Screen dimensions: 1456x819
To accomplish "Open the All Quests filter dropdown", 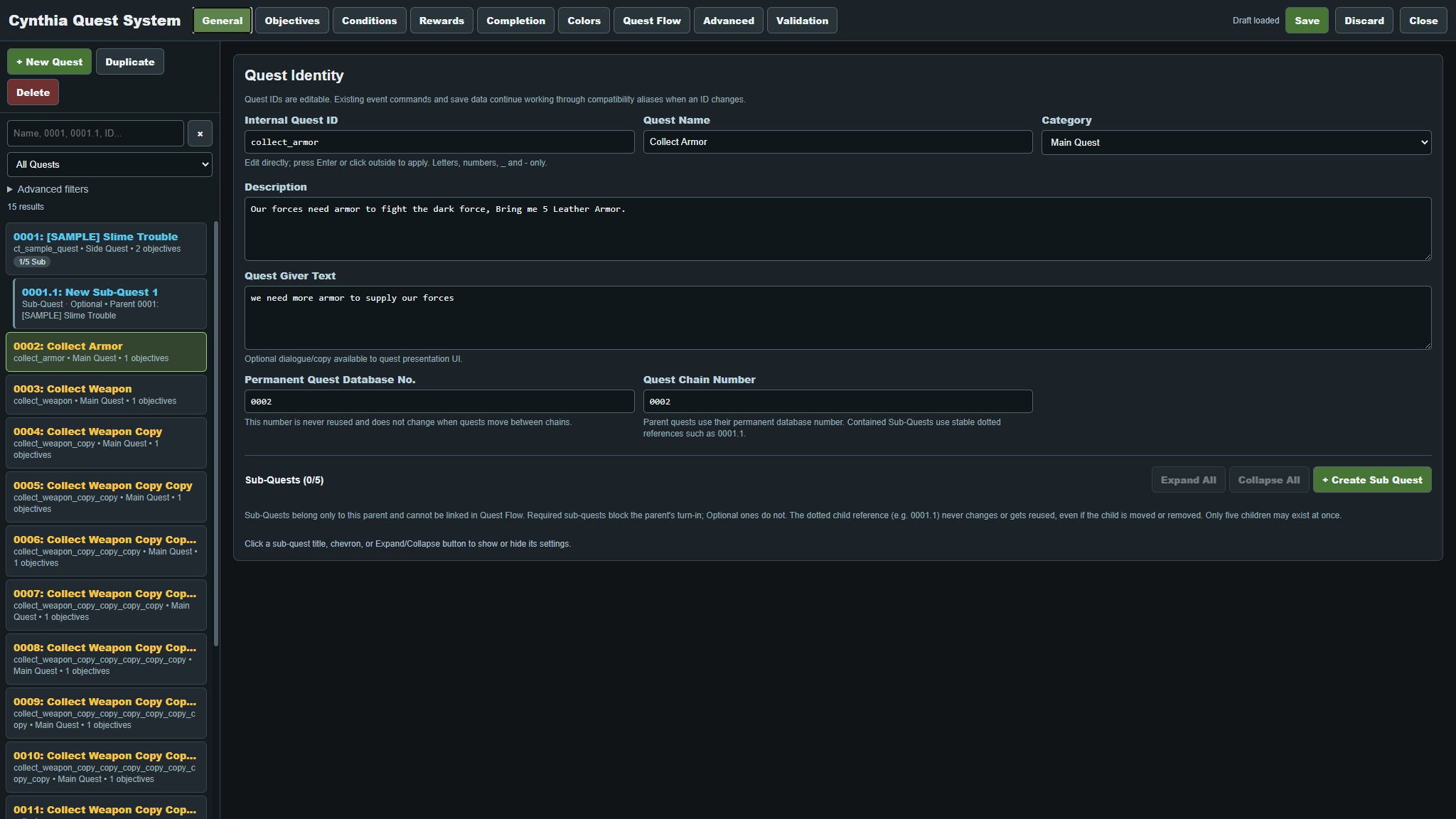I will [109, 164].
